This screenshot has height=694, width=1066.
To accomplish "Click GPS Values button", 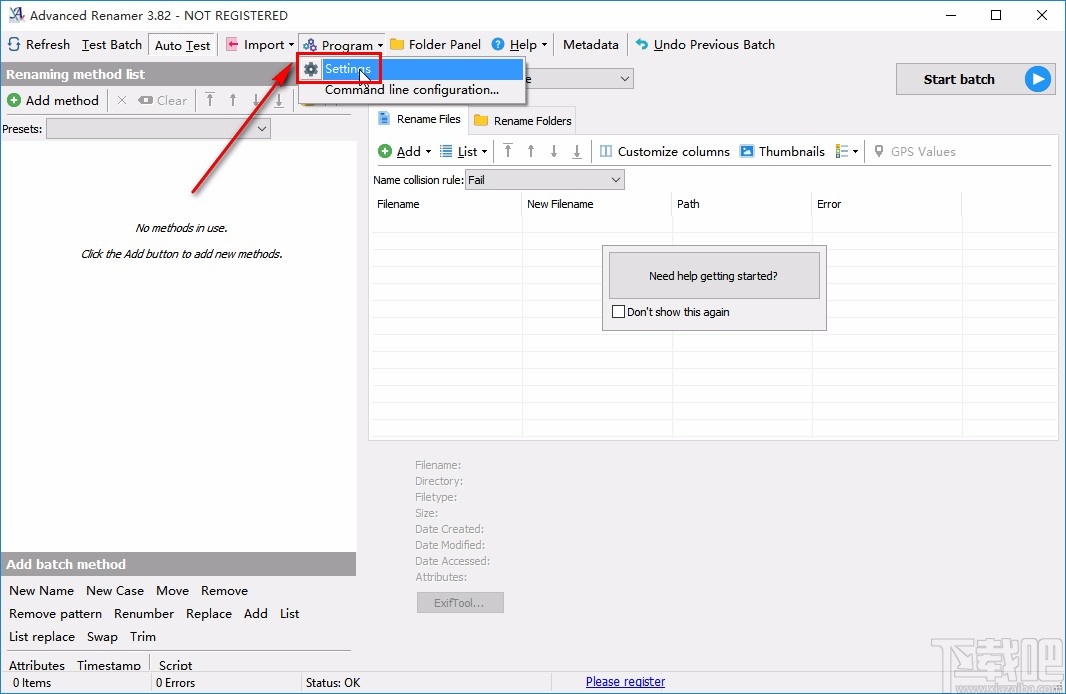I will click(914, 152).
